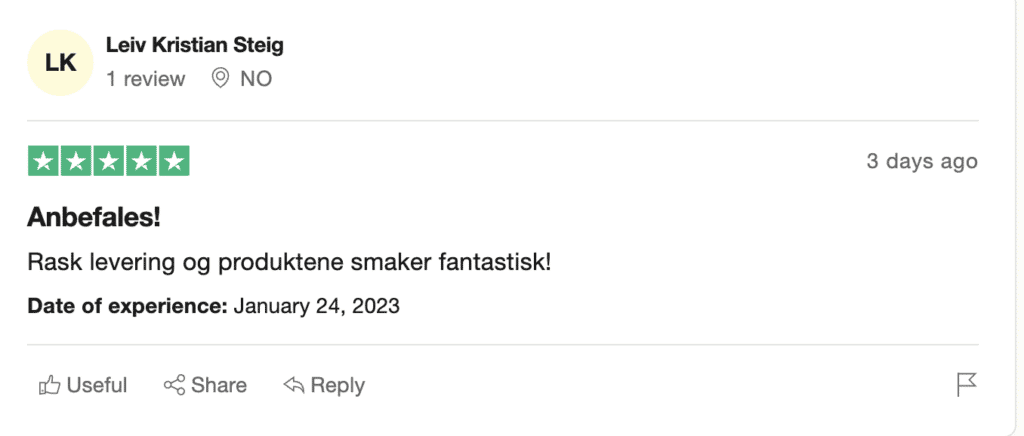The width and height of the screenshot is (1024, 436).
Task: Click the location pin icon
Action: 221,78
